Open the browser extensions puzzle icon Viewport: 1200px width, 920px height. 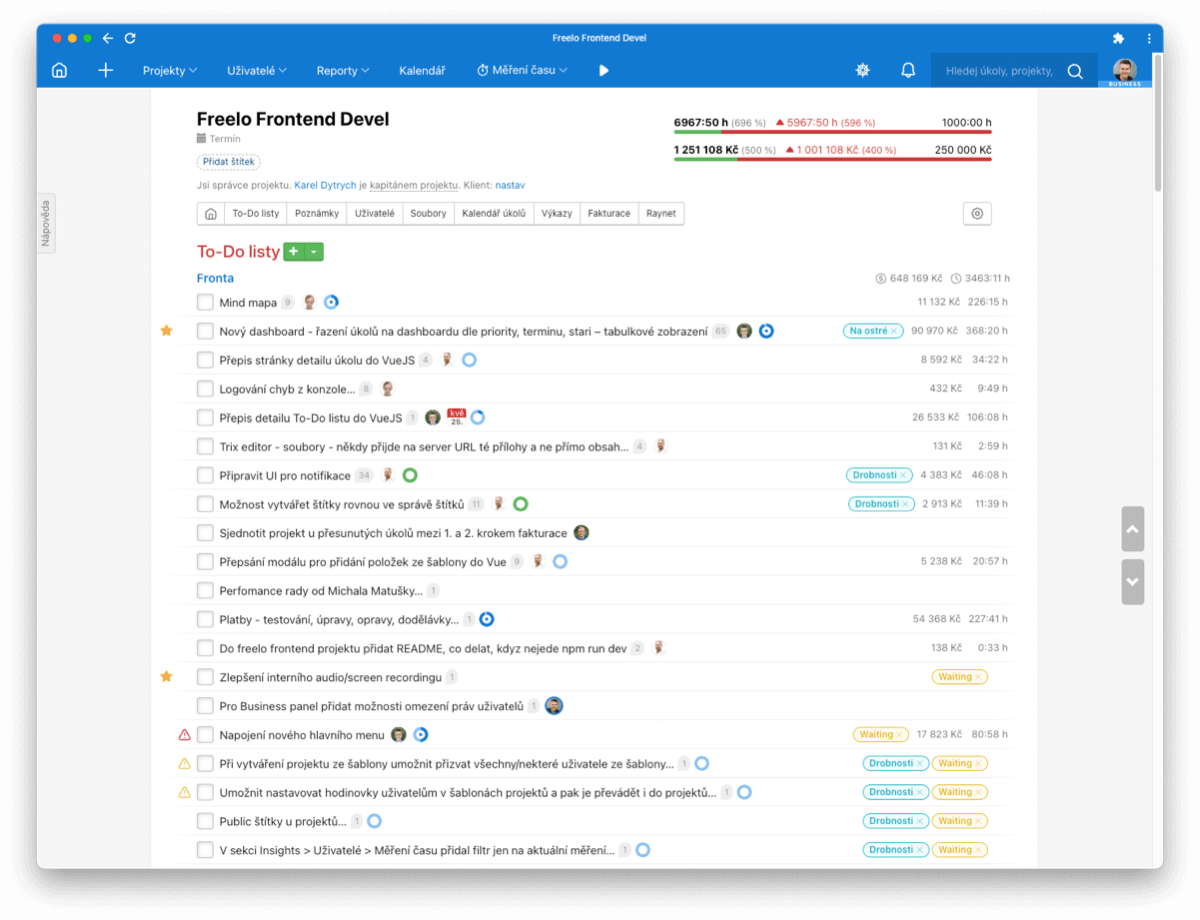[x=1118, y=38]
